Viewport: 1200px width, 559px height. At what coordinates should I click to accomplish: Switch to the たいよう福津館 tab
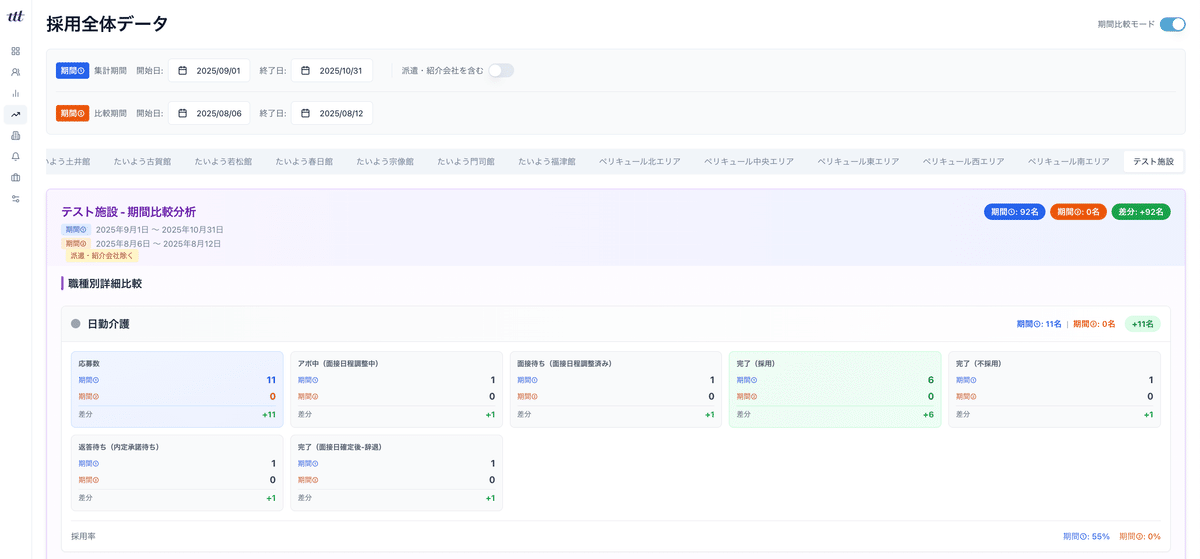[x=547, y=161]
